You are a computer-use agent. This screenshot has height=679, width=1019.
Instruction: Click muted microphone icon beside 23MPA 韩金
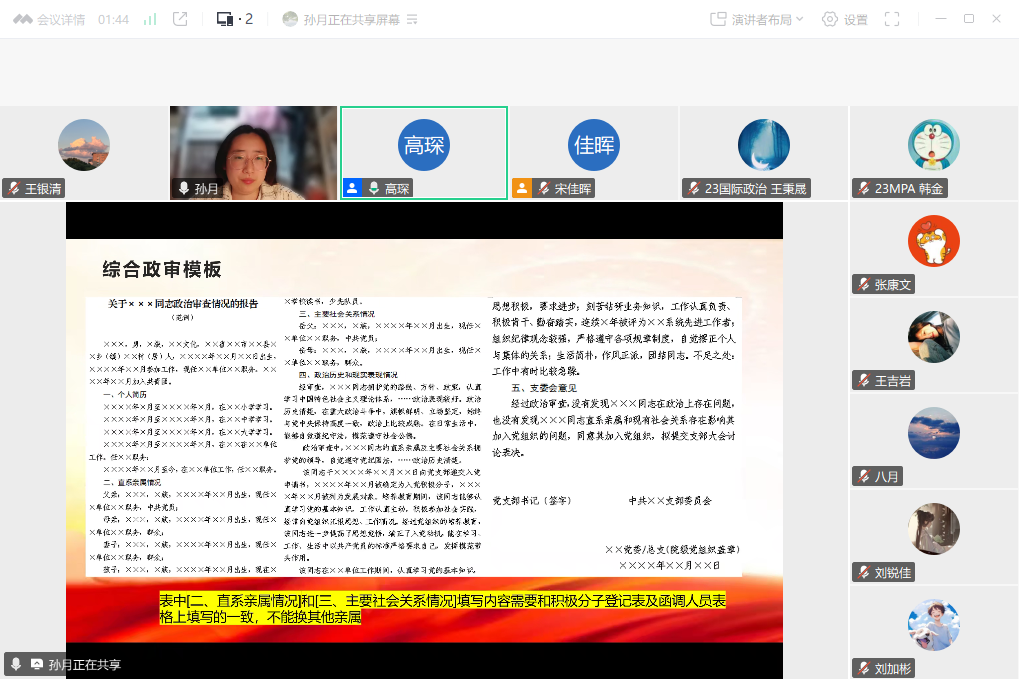pyautogui.click(x=863, y=188)
